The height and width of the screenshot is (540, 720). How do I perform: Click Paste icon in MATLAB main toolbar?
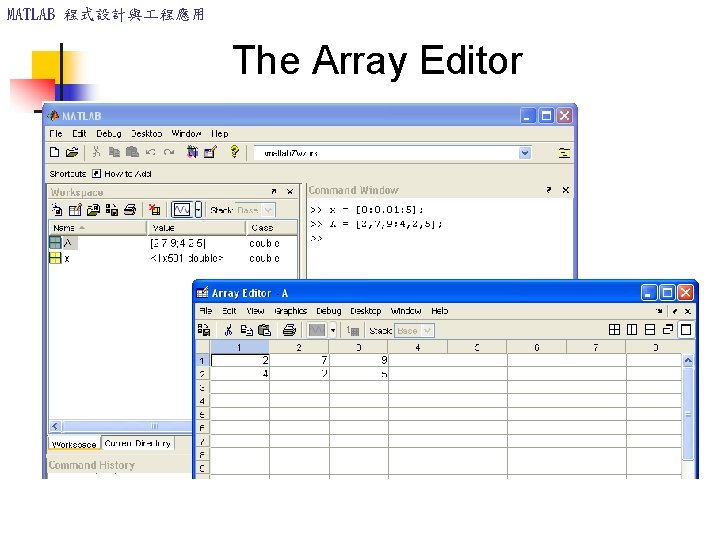(x=132, y=152)
